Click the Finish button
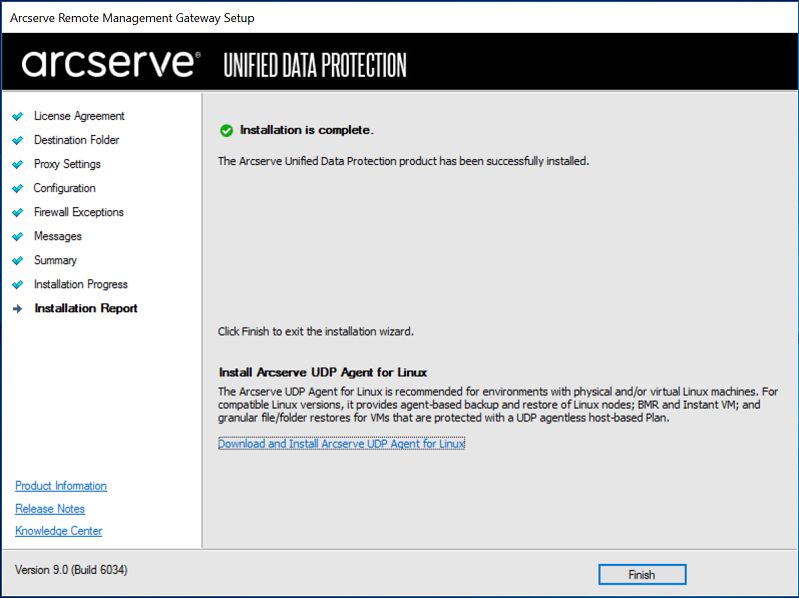This screenshot has height=598, width=799. [x=642, y=575]
